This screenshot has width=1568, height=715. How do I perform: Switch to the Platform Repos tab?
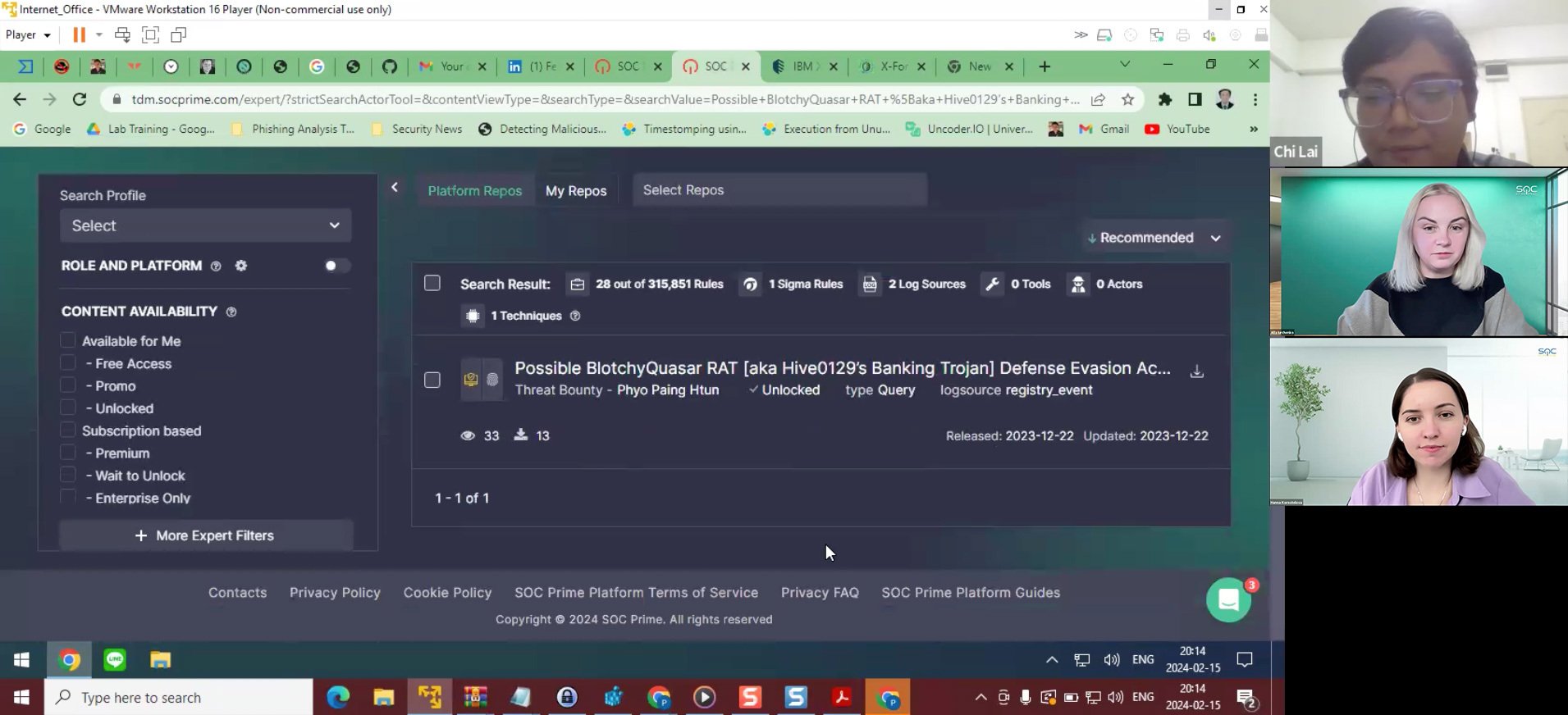[474, 190]
